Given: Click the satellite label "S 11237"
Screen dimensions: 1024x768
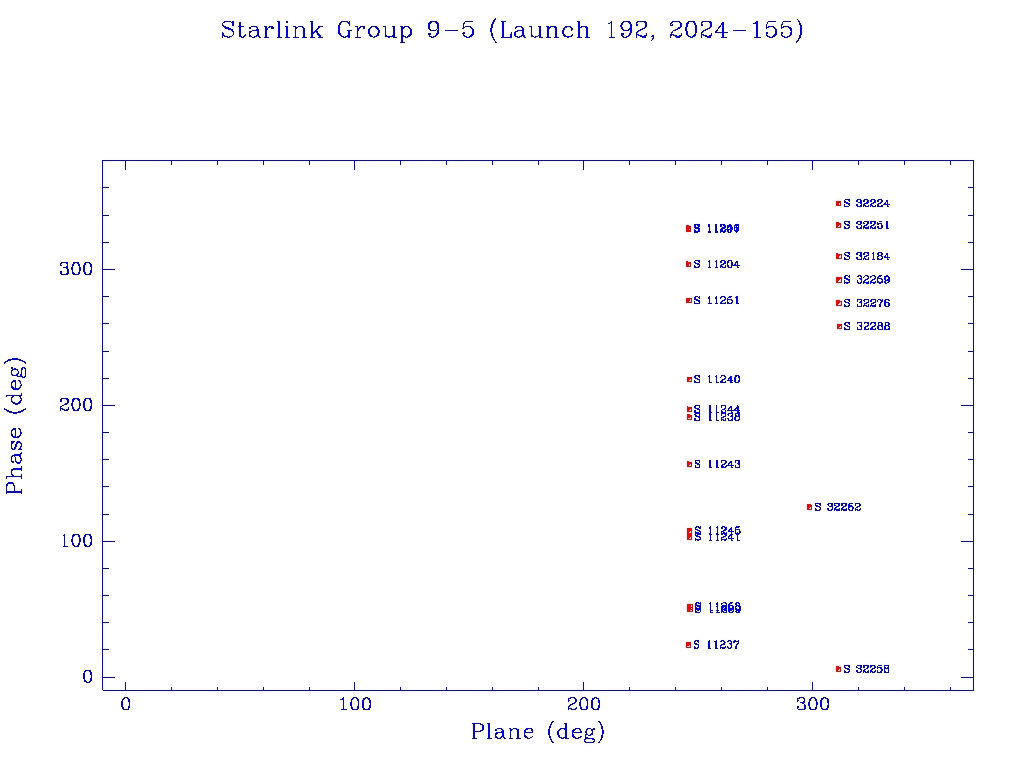Looking at the screenshot, I should tap(716, 645).
